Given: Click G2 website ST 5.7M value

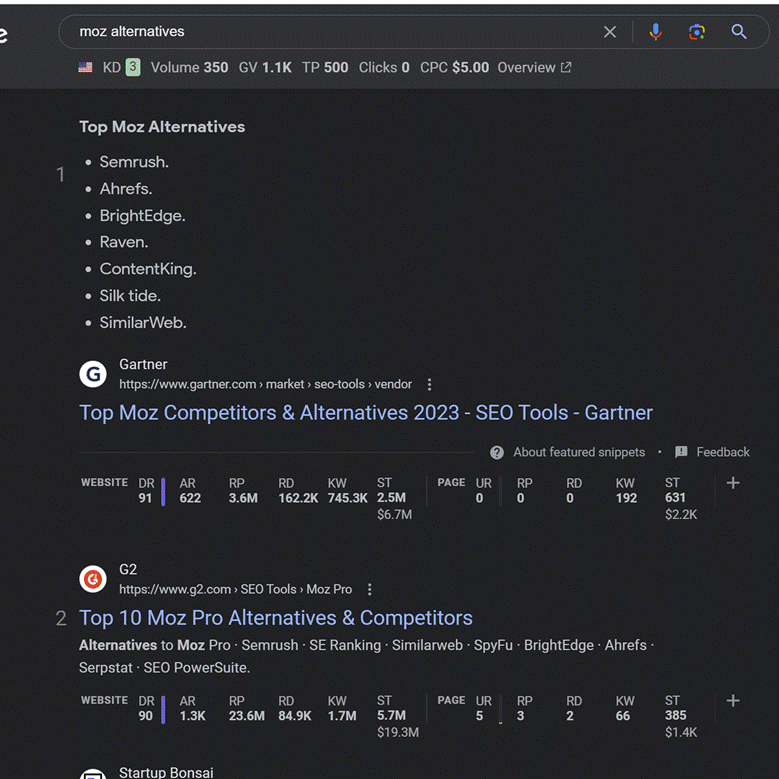Looking at the screenshot, I should (391, 715).
